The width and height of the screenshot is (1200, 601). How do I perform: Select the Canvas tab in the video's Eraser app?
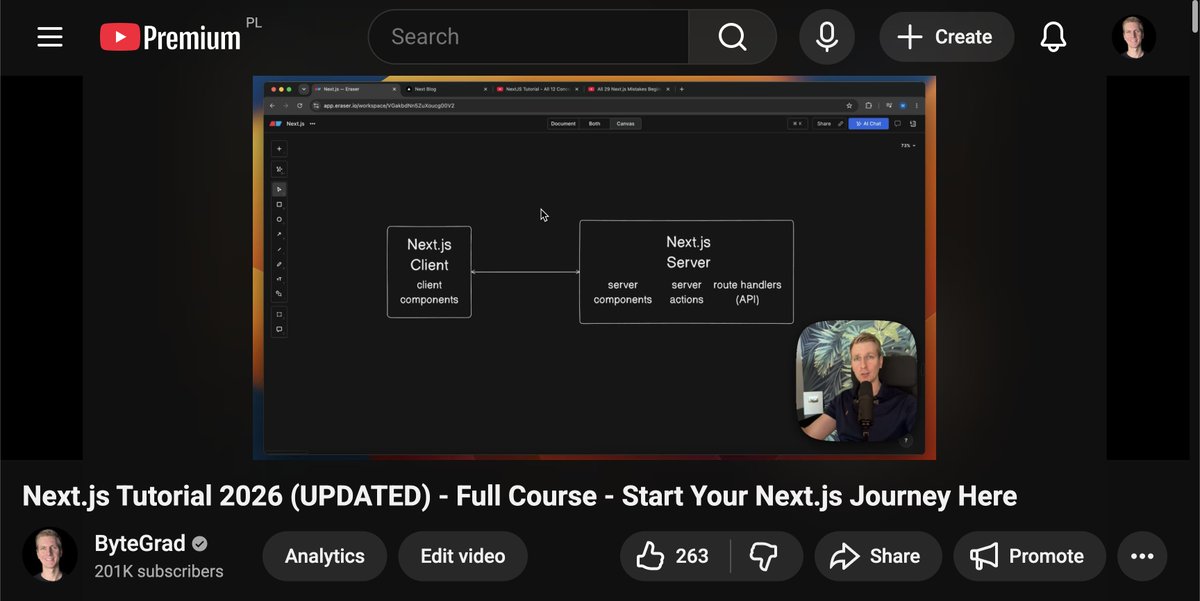(625, 124)
